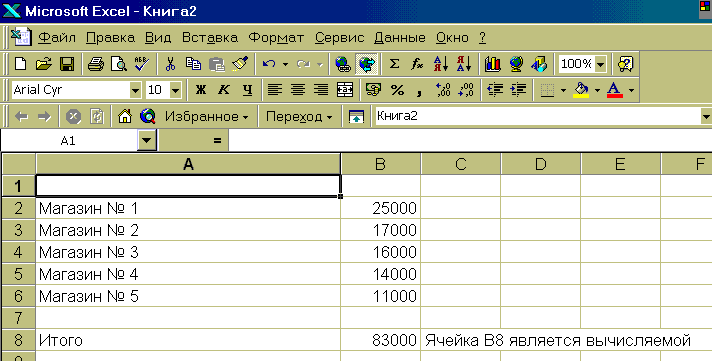Open the Правка menu

[110, 37]
